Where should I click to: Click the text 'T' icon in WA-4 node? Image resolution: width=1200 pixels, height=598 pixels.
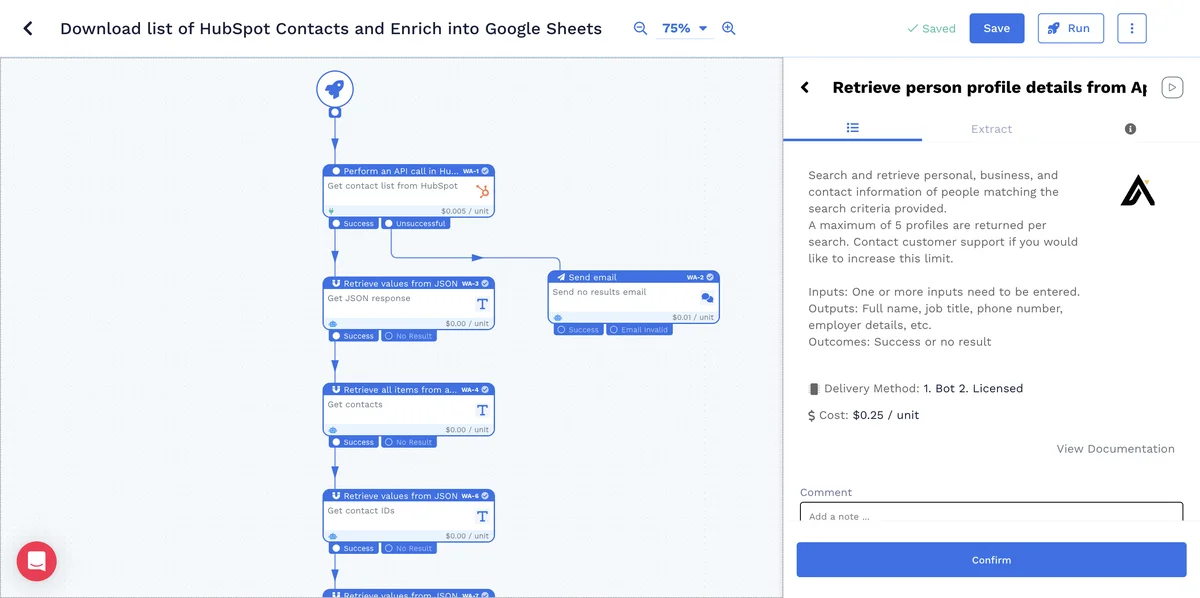click(x=482, y=410)
